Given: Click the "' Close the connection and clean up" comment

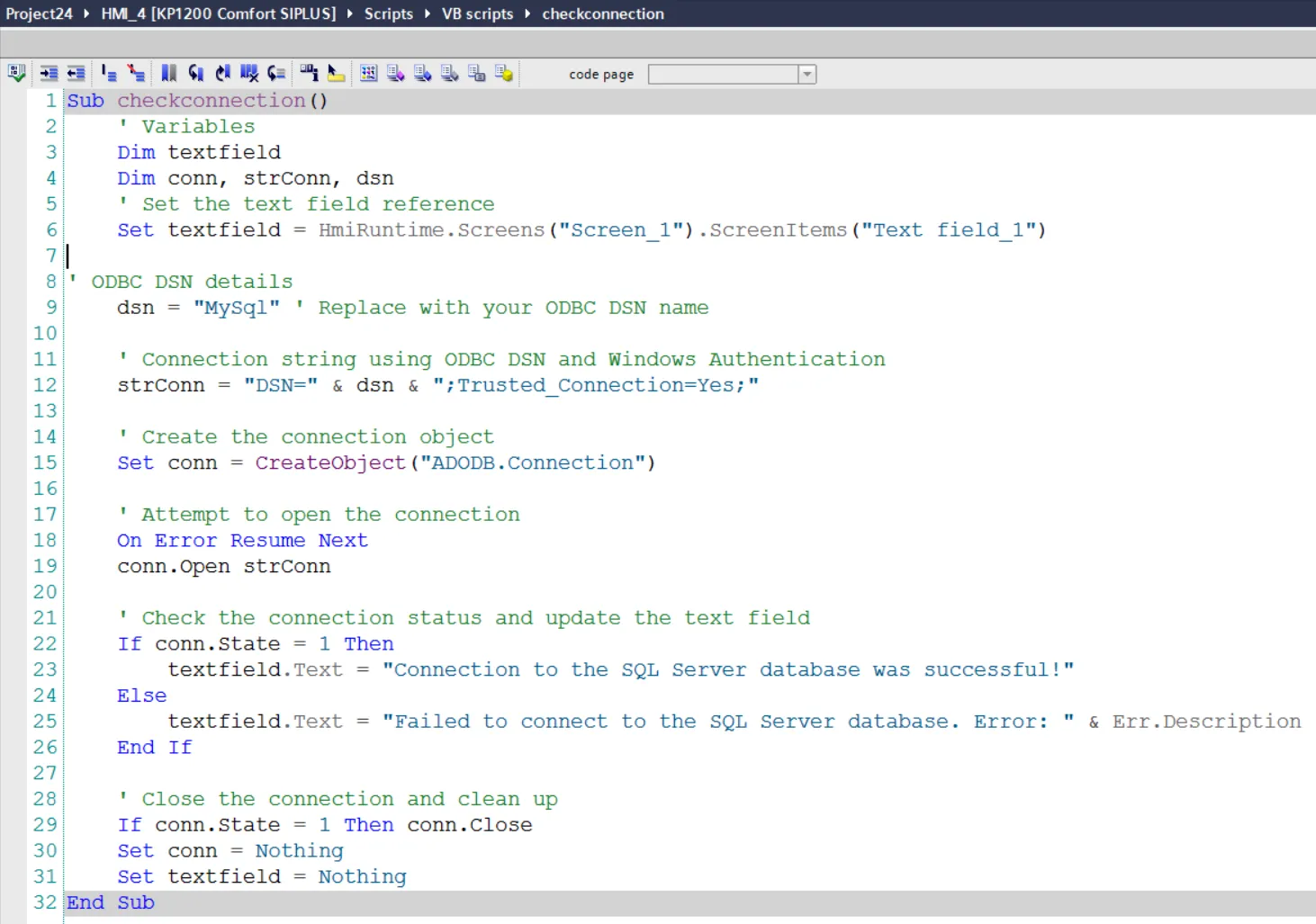Looking at the screenshot, I should pos(338,799).
